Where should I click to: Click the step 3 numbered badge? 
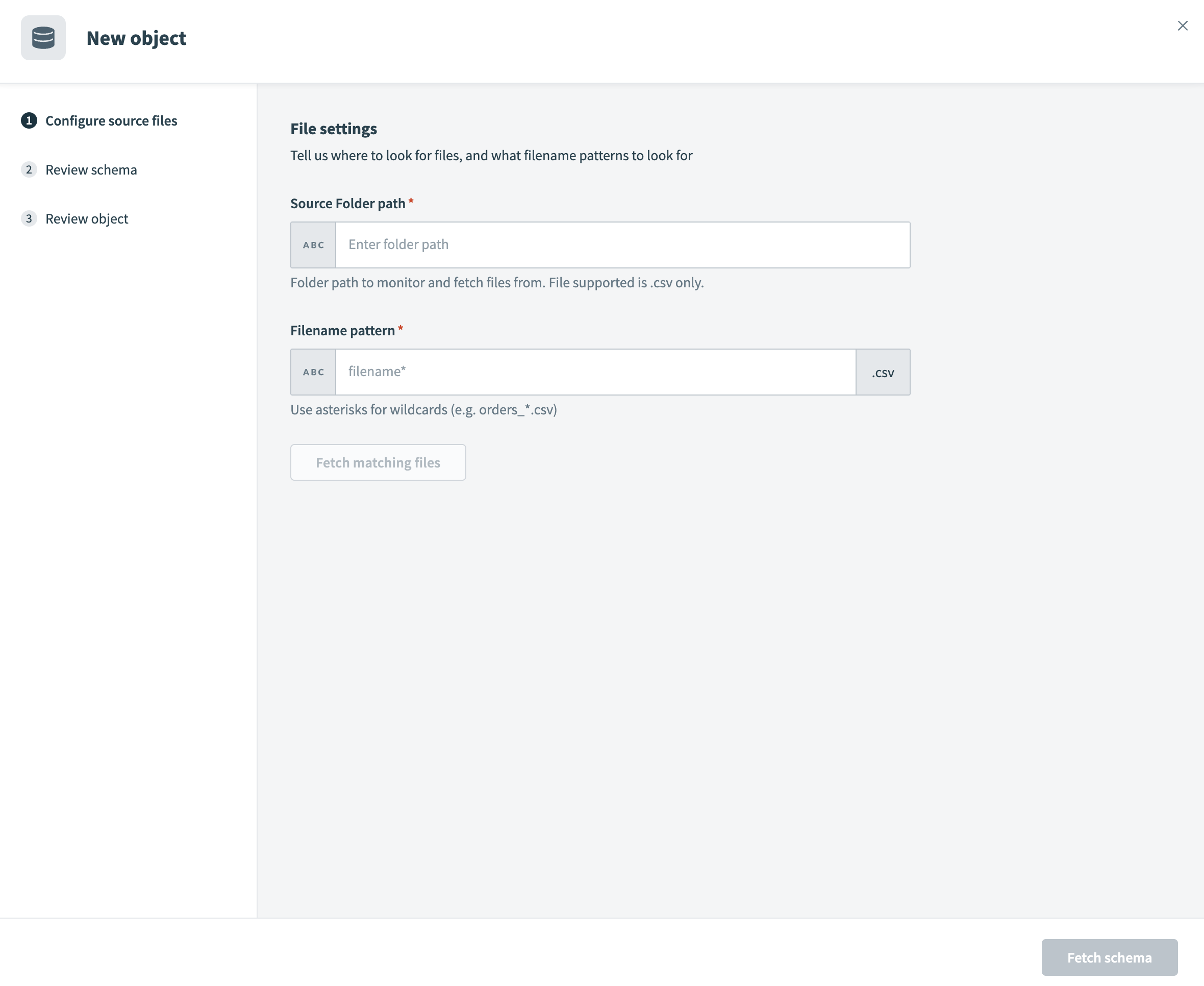point(29,218)
